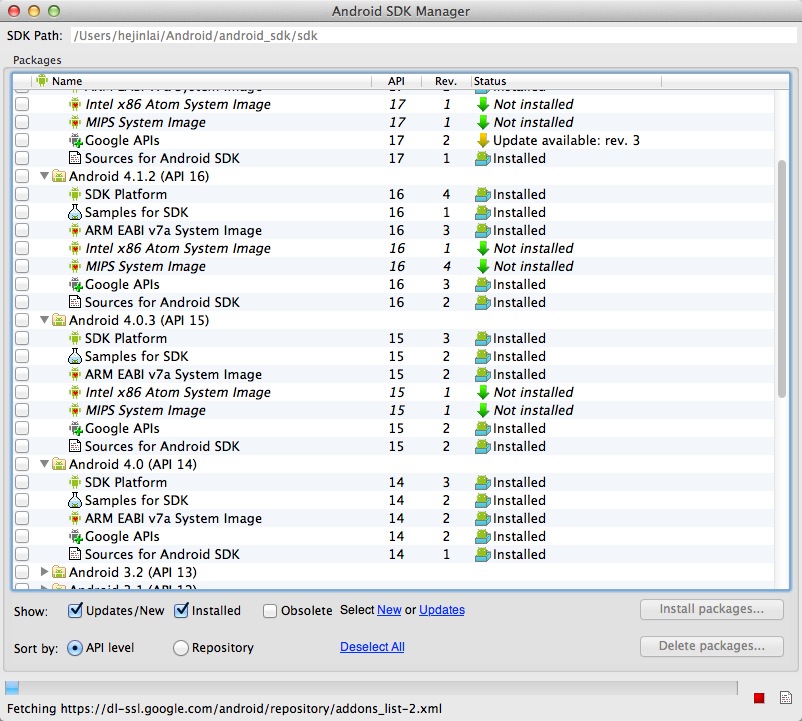Click the Google APIs icon for API 14
This screenshot has width=802, height=721.
(x=76, y=536)
